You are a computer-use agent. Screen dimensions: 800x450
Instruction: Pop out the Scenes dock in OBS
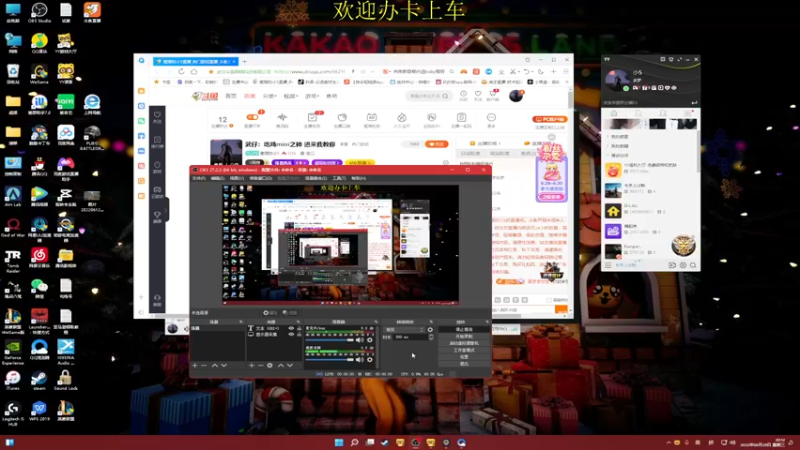point(241,322)
